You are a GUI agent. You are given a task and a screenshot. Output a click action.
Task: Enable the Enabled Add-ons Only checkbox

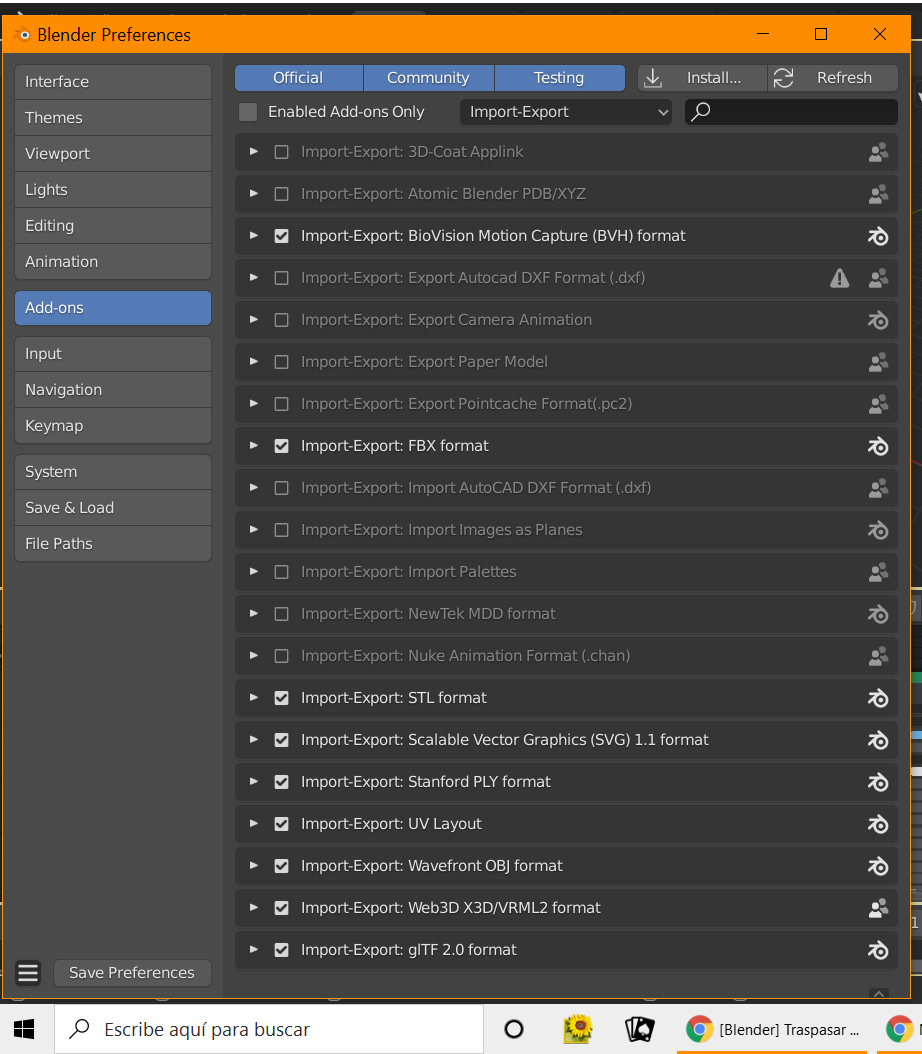(248, 112)
